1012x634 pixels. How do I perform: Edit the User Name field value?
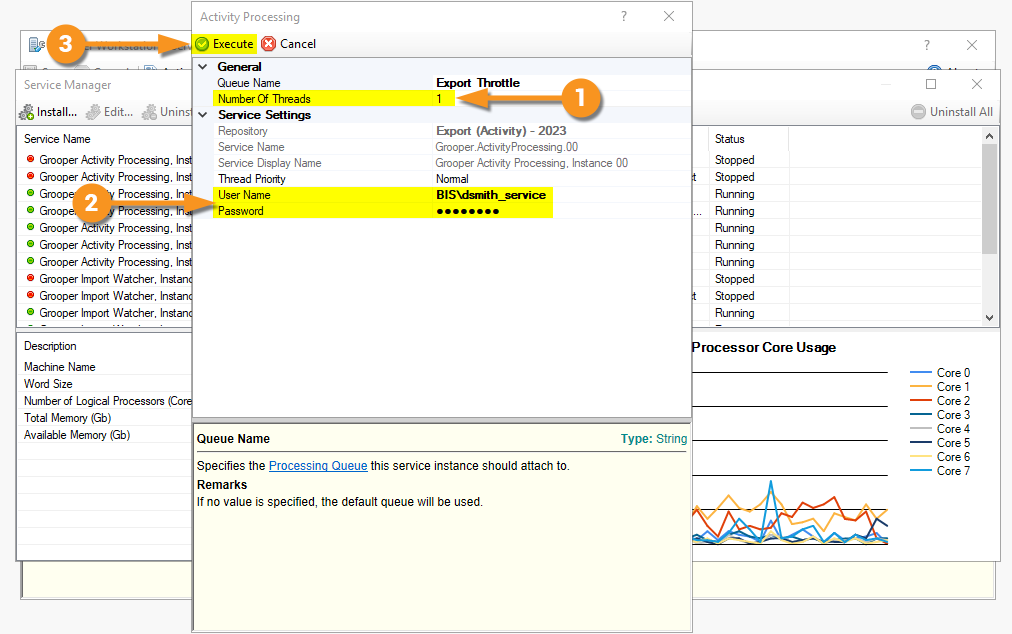pos(491,195)
